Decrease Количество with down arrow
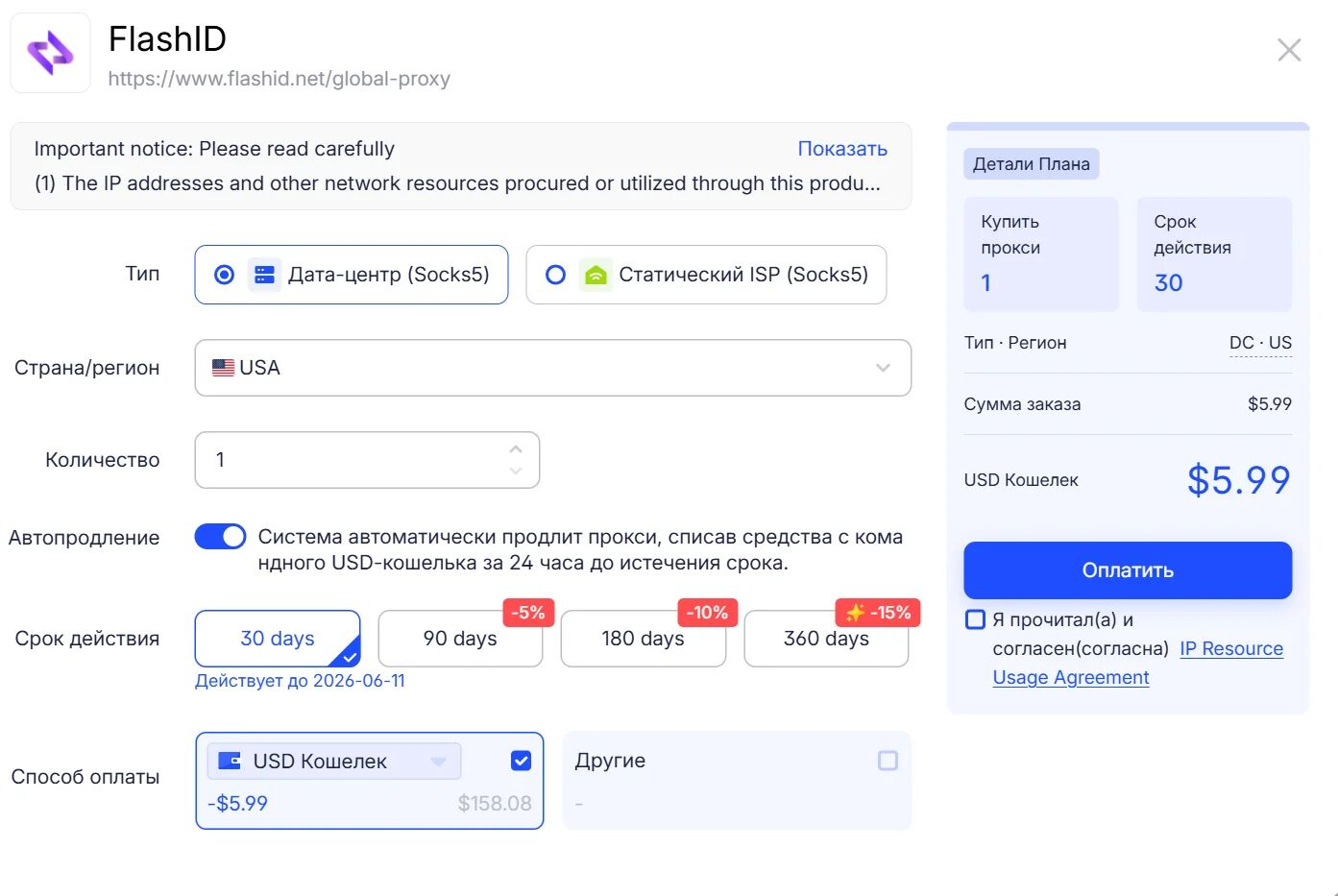This screenshot has width=1338, height=896. click(516, 471)
